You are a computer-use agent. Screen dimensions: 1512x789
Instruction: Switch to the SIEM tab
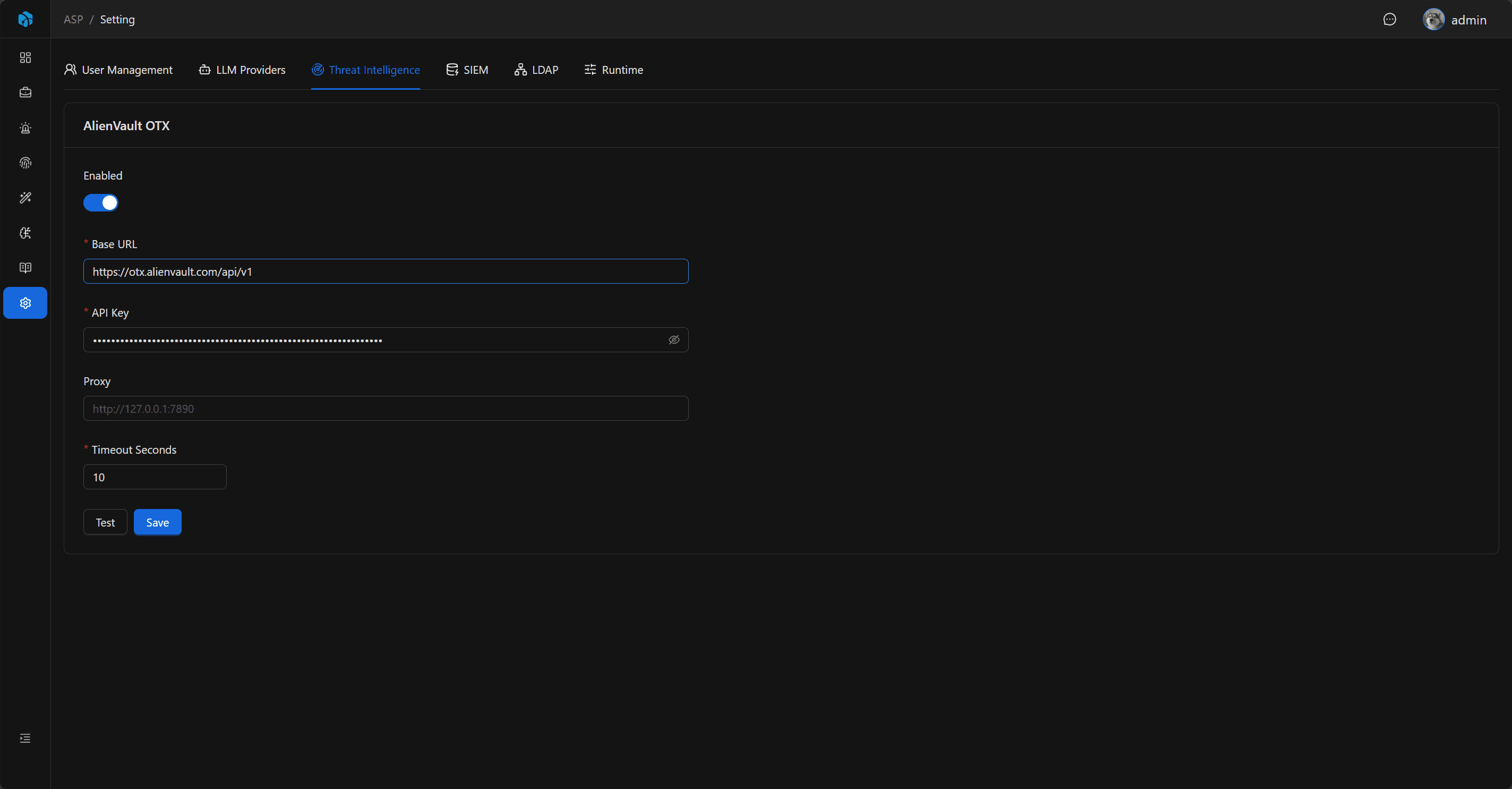(467, 70)
